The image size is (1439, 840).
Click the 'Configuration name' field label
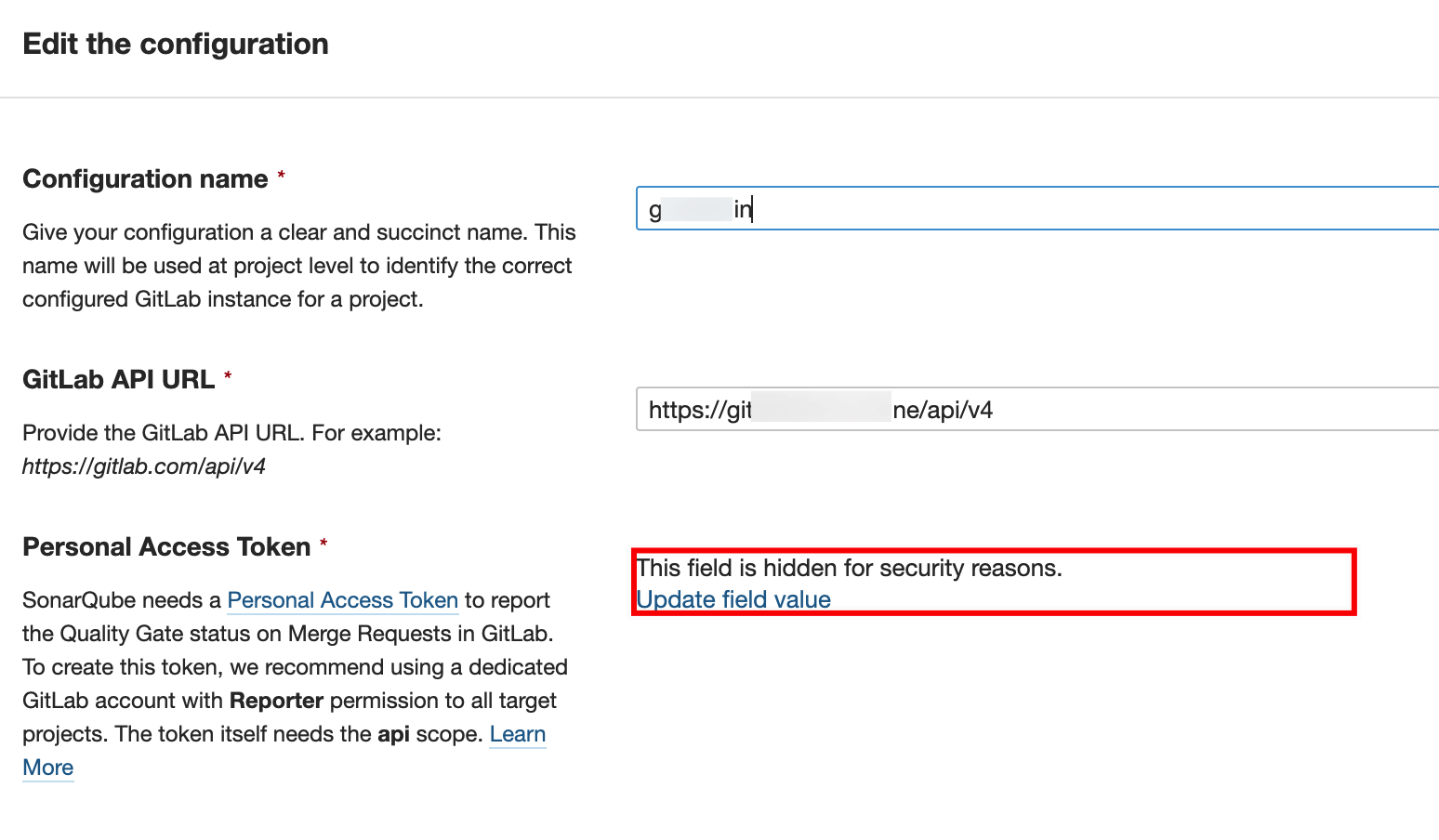tap(145, 179)
